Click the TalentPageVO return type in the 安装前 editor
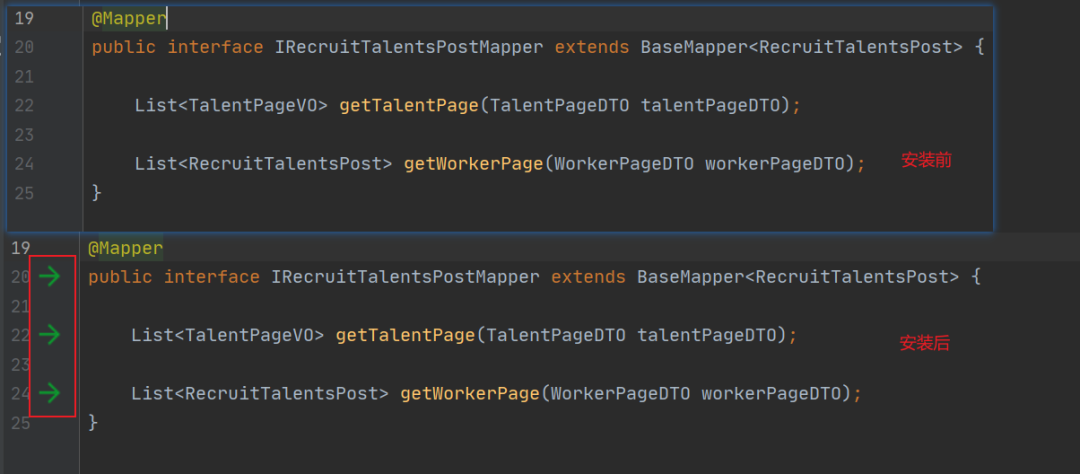This screenshot has height=474, width=1080. pos(253,105)
